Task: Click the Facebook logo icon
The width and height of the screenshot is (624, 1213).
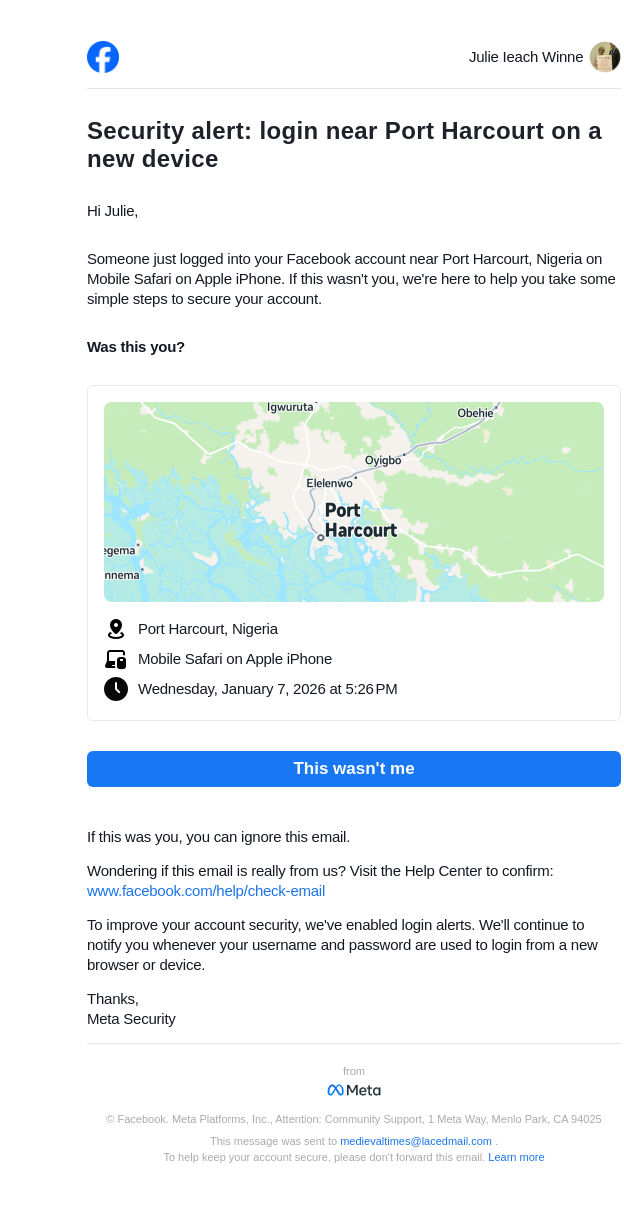Action: click(103, 57)
